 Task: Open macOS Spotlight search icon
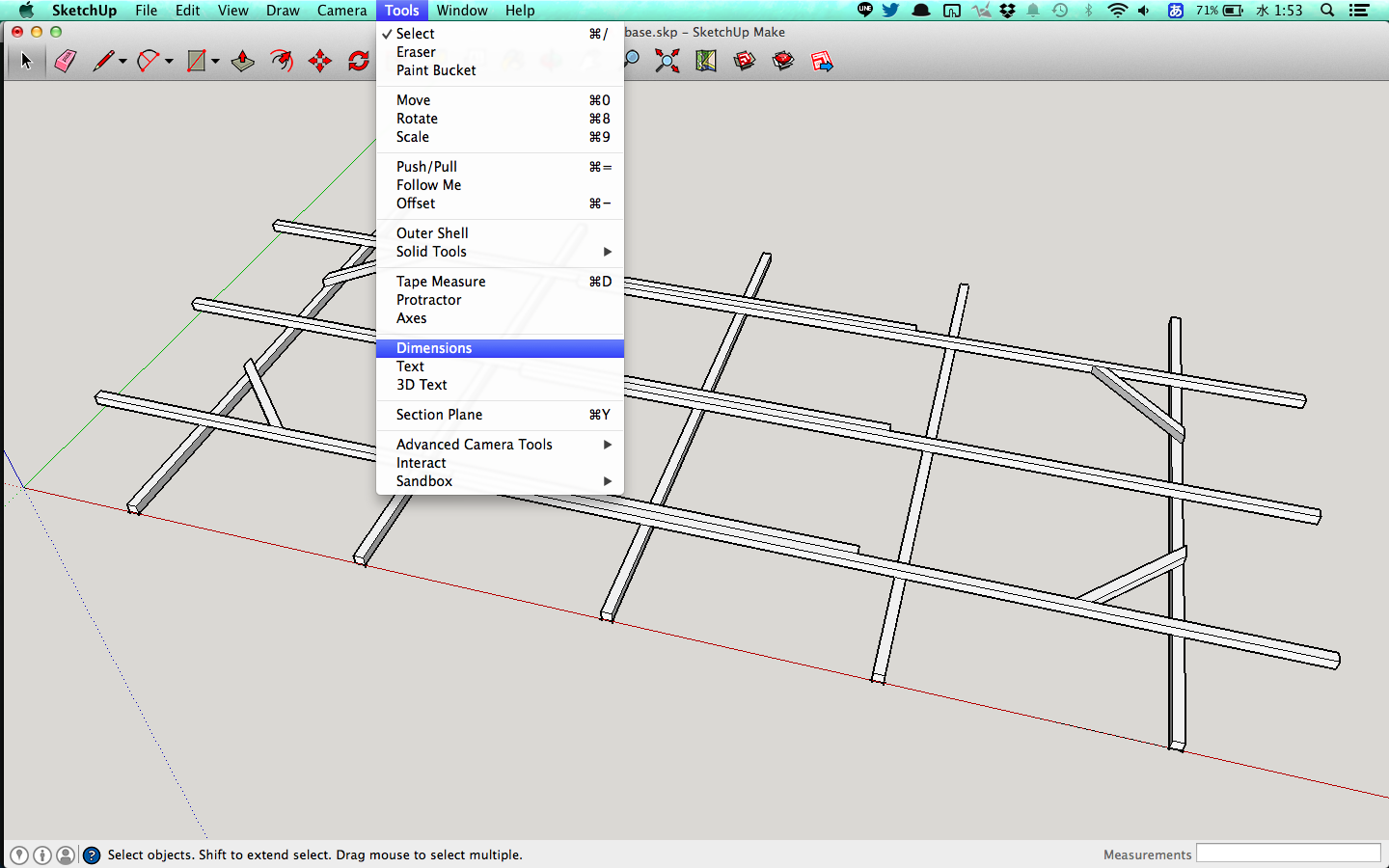coord(1327,11)
